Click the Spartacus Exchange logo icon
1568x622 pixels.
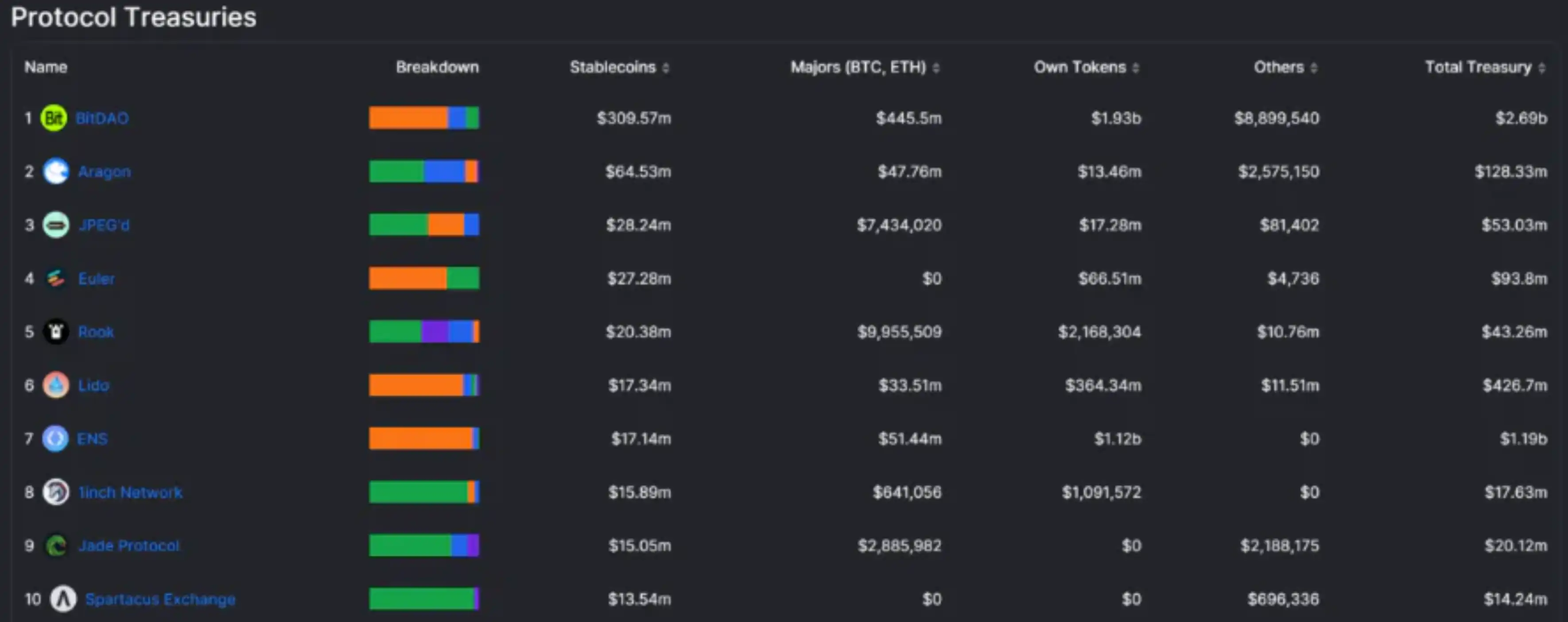(x=63, y=599)
